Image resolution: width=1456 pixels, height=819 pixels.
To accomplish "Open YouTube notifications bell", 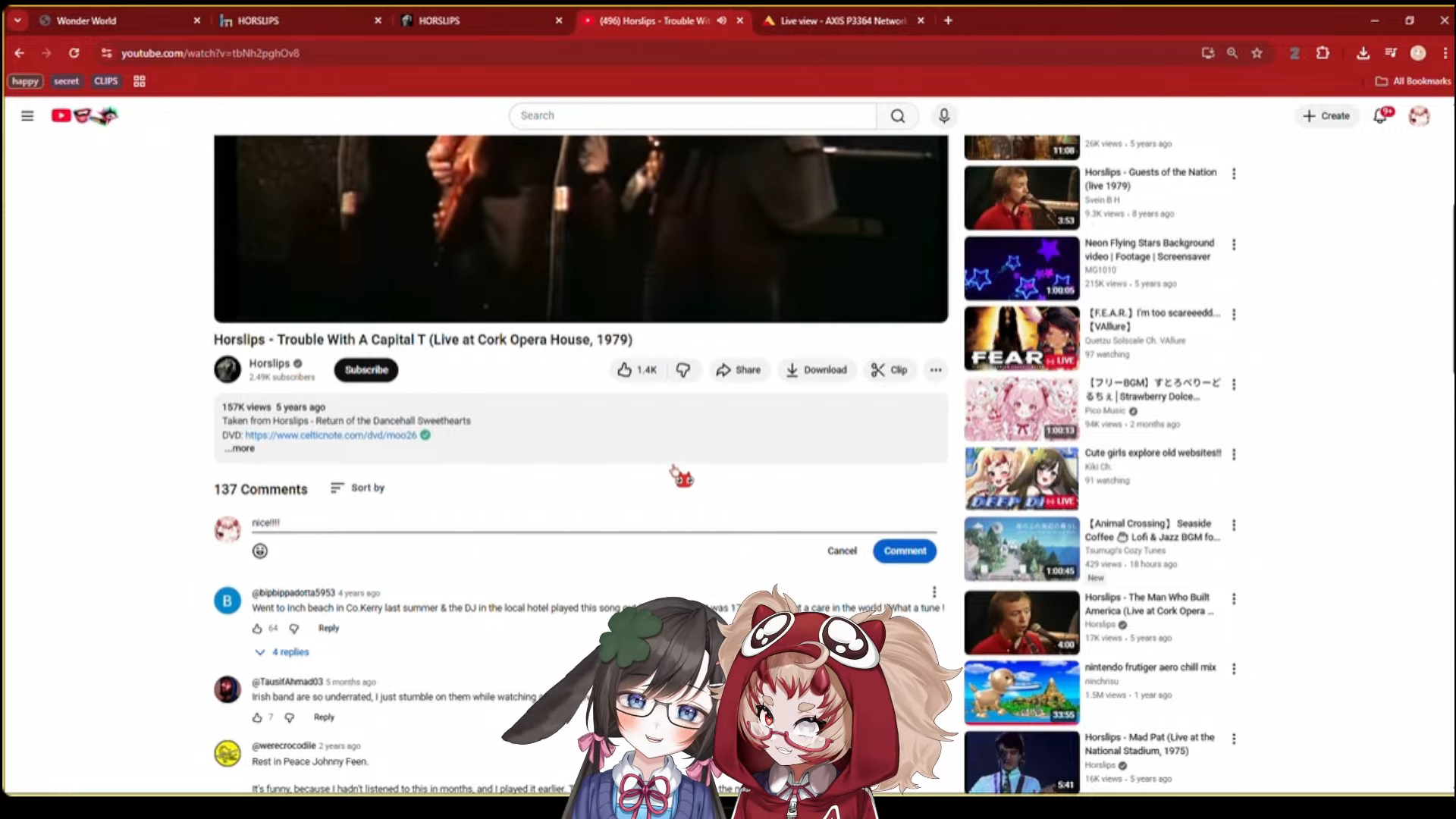I will (x=1380, y=116).
